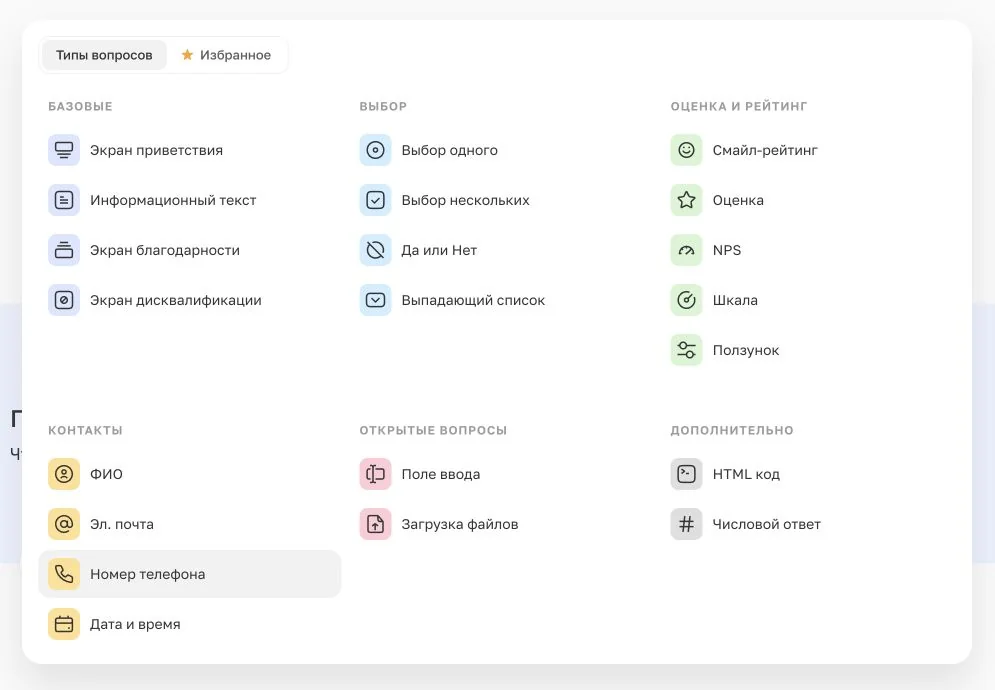This screenshot has width=995, height=690.
Task: Switch to the Типы вопросов tab
Action: 104,55
